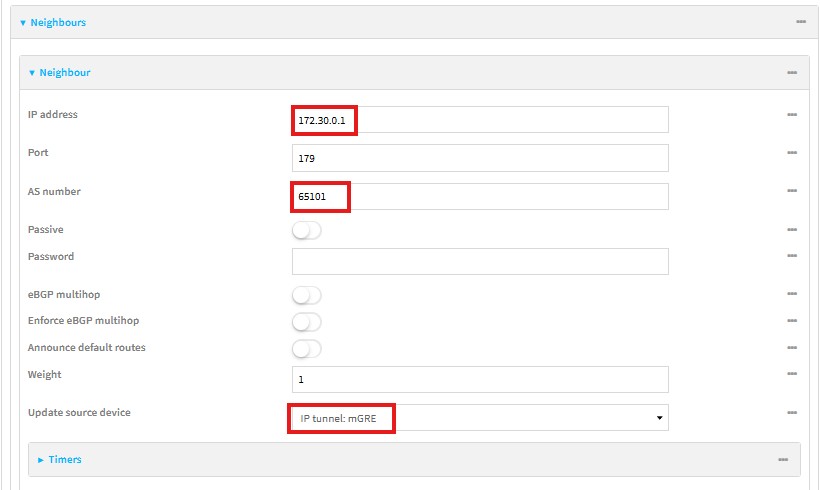
Task: Click the dash icon beside AS number row
Action: (x=791, y=191)
